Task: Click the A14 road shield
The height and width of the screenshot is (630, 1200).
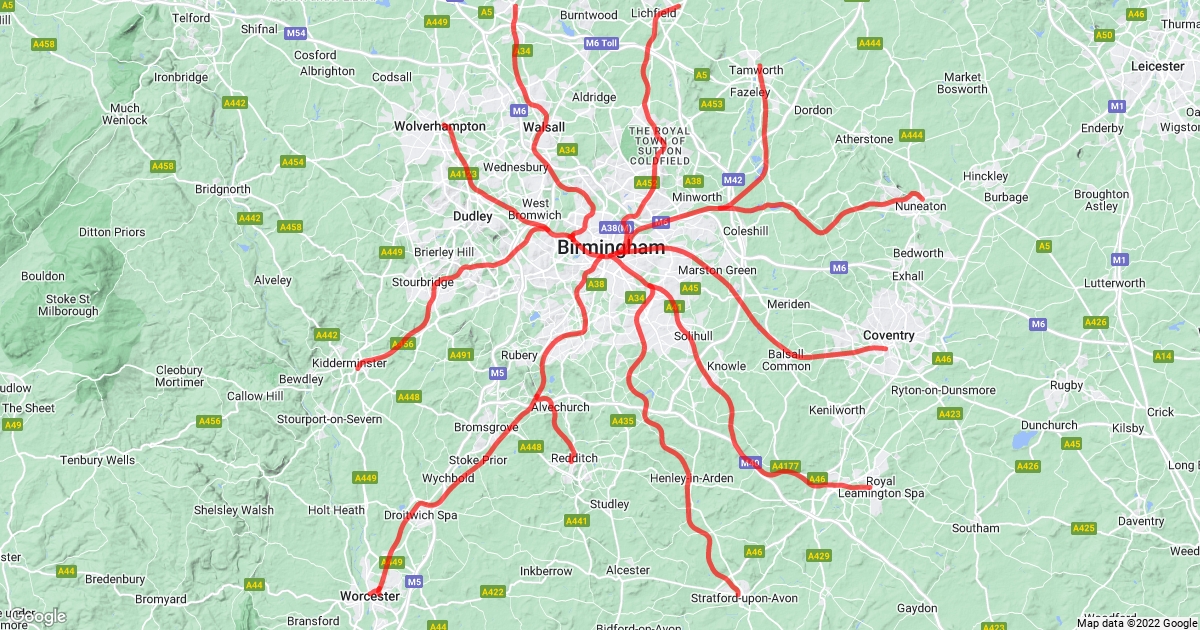Action: (x=1163, y=356)
